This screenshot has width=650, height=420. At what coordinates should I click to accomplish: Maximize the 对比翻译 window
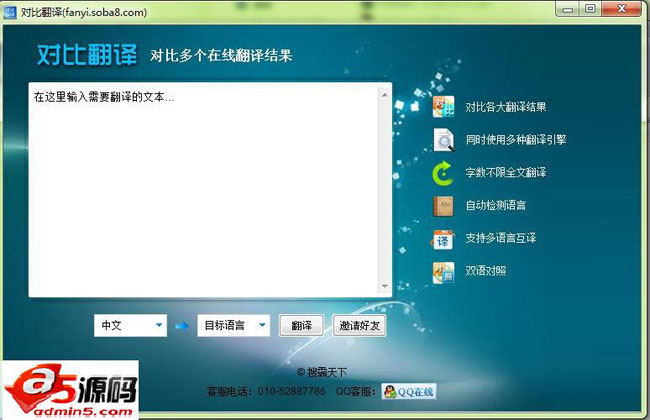tap(591, 9)
